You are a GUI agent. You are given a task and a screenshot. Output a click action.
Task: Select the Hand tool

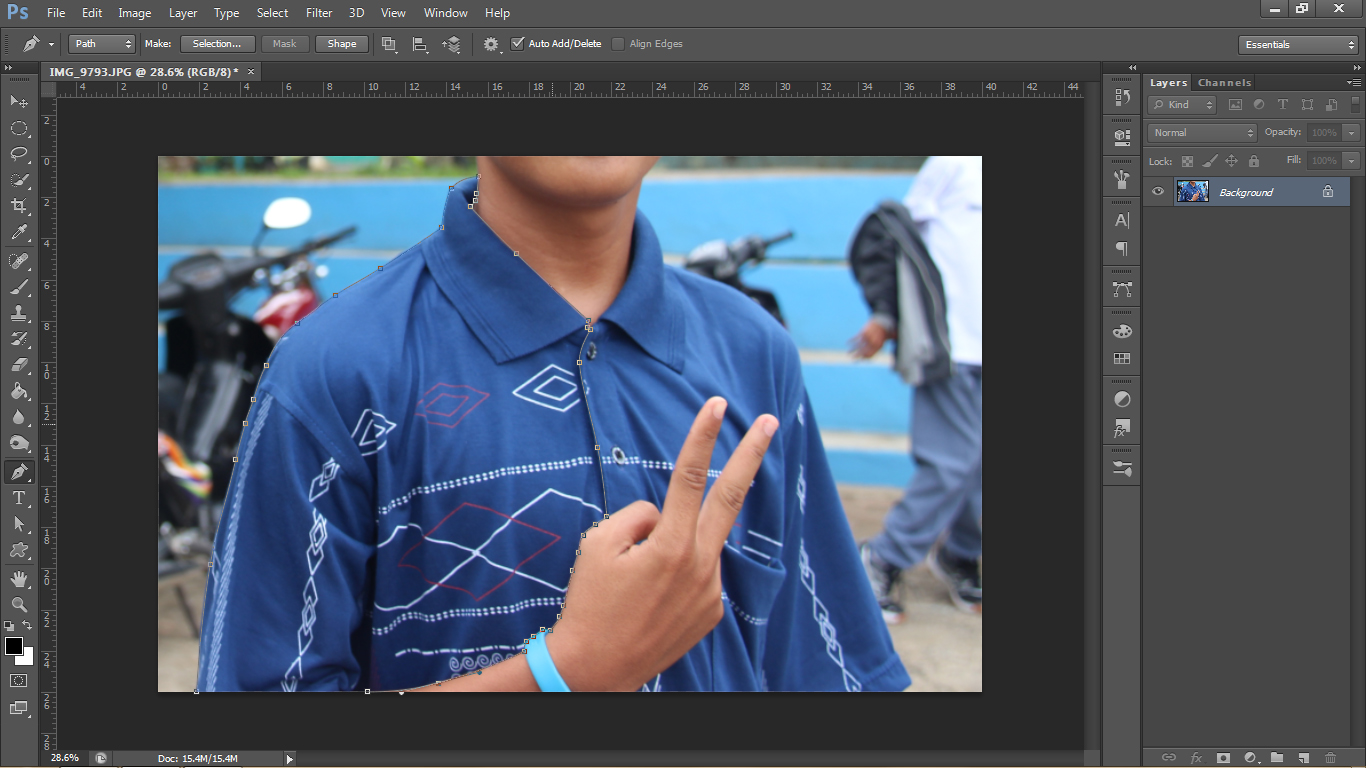point(18,578)
